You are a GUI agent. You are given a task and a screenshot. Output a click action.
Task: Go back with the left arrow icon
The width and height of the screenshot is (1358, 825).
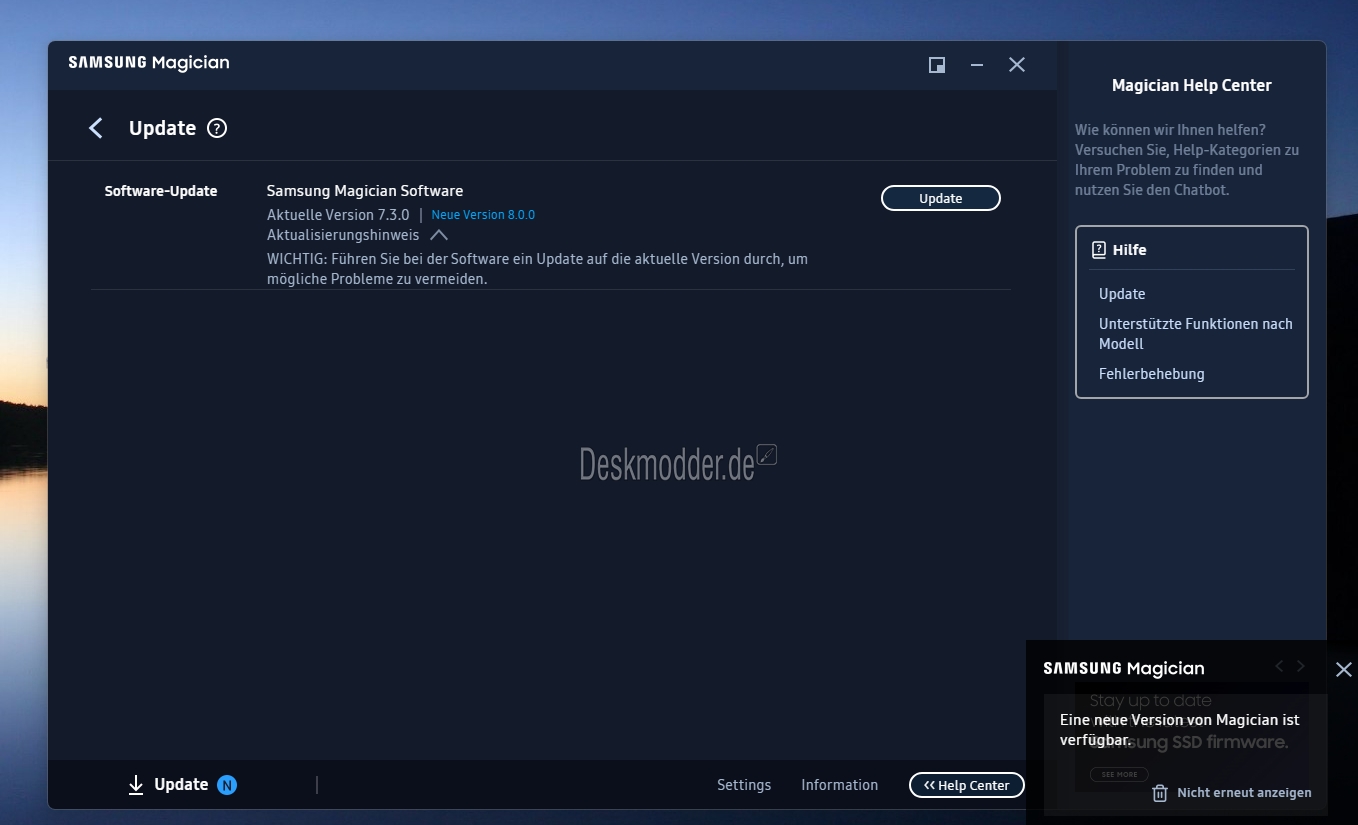pyautogui.click(x=96, y=128)
